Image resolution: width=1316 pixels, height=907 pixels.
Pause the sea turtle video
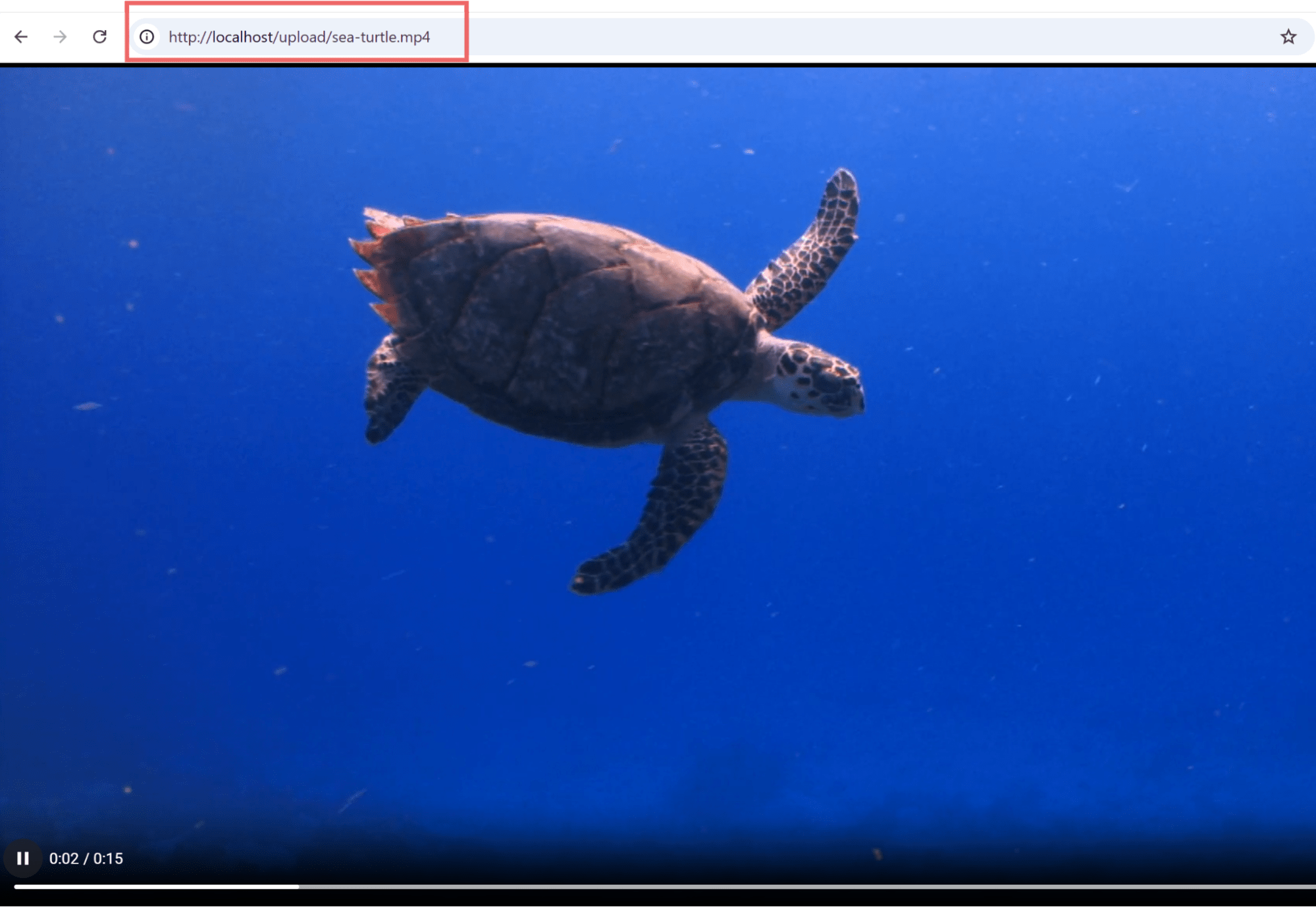[x=23, y=858]
